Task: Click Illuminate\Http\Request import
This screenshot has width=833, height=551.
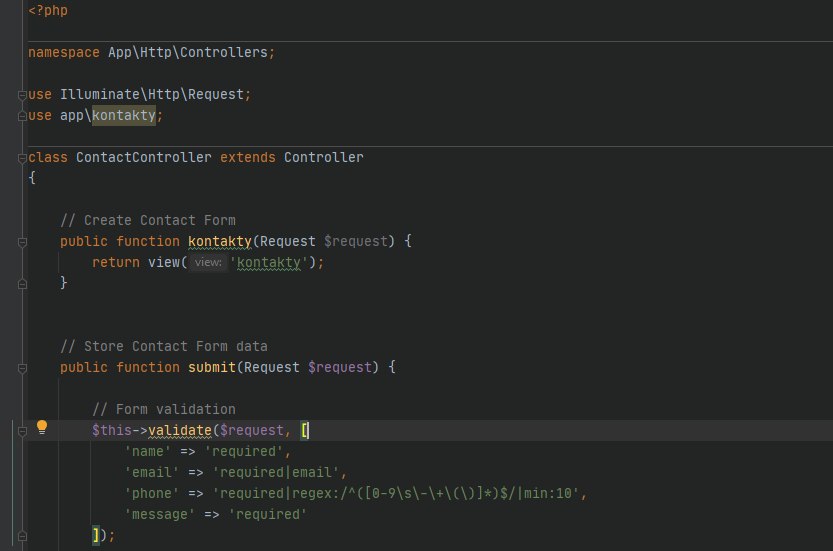Action: click(151, 95)
